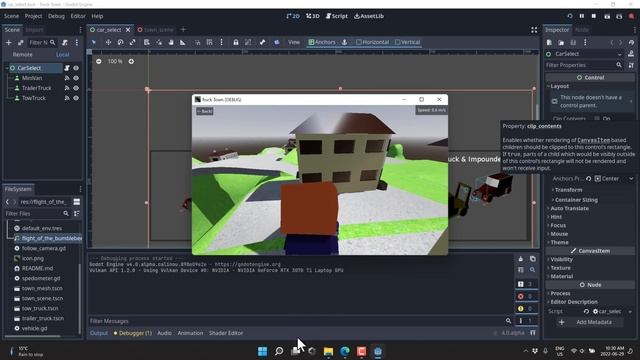Stop the running project
This screenshot has height=360, width=640.
pos(594,16)
